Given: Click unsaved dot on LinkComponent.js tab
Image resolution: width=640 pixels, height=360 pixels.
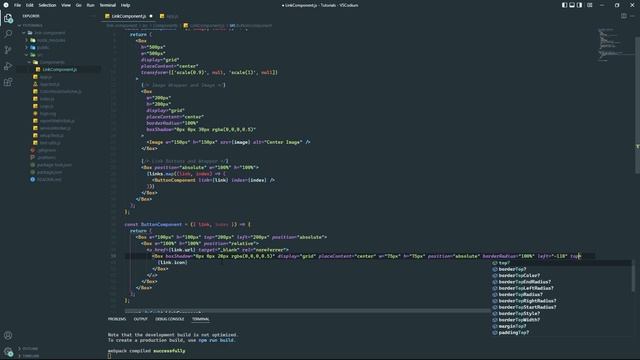Looking at the screenshot, I should [x=151, y=16].
